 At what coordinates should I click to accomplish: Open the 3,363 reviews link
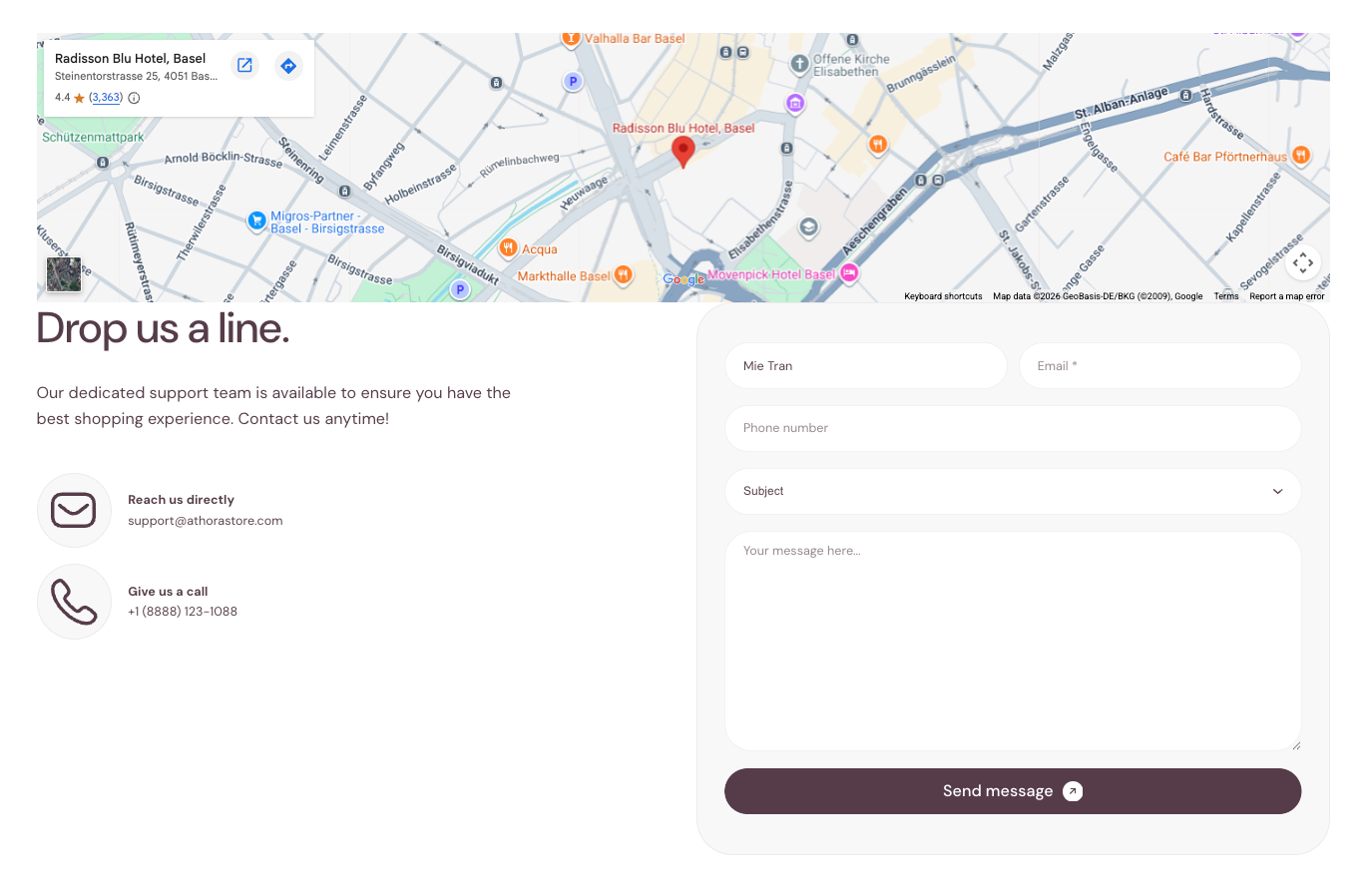pyautogui.click(x=106, y=98)
